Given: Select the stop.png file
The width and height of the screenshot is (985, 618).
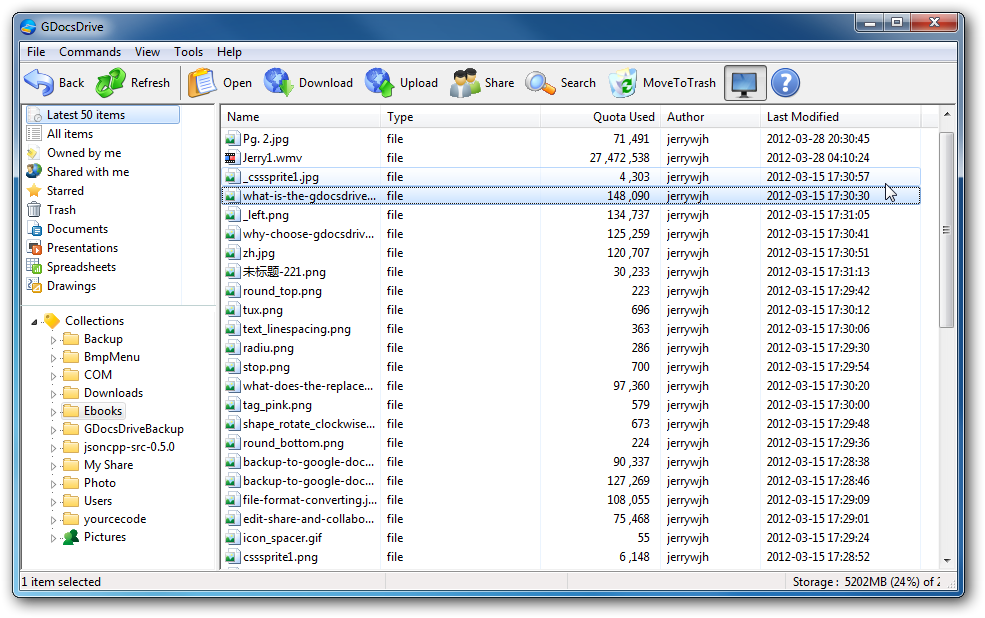Looking at the screenshot, I should 571,367.
